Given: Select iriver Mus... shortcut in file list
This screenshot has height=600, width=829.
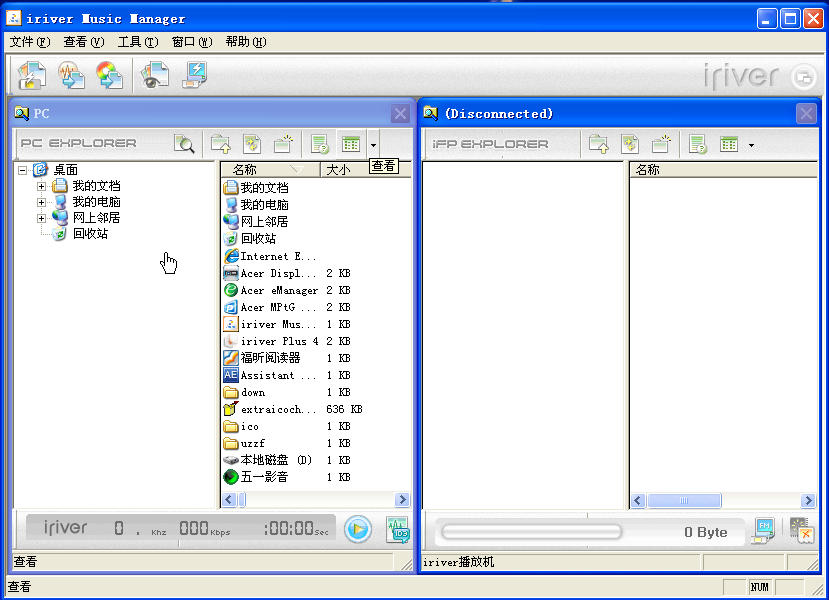Looking at the screenshot, I should (270, 324).
